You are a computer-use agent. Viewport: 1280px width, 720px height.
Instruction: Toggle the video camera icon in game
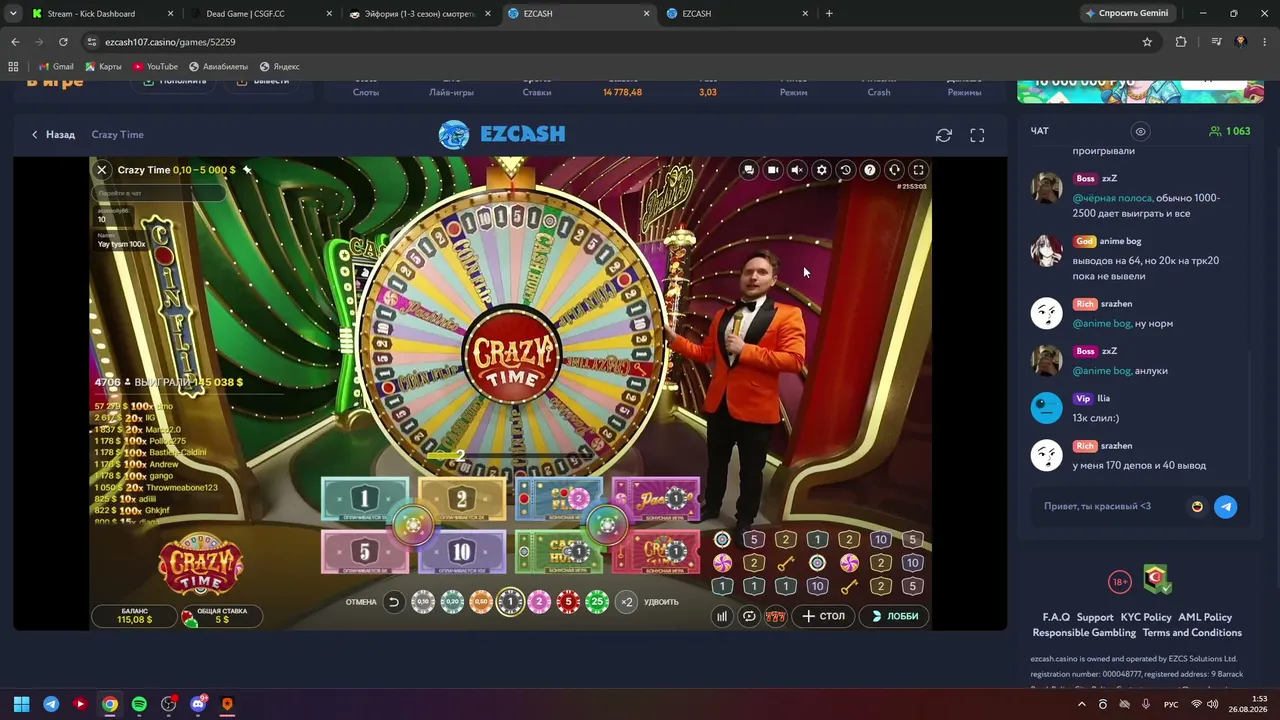click(x=773, y=170)
